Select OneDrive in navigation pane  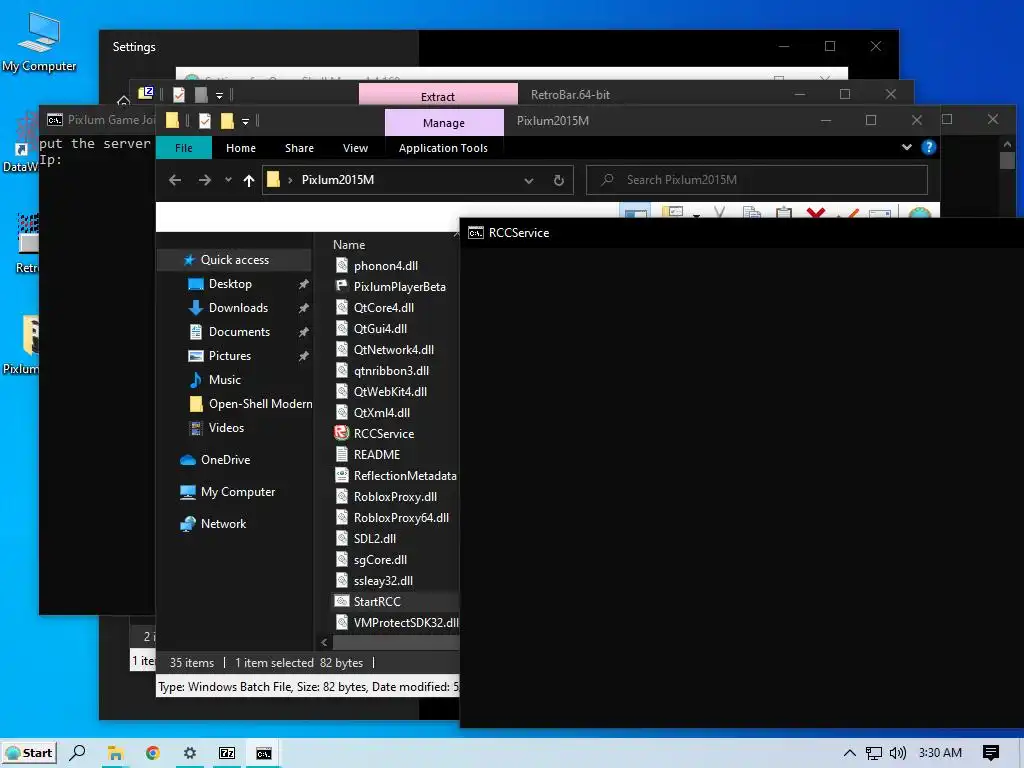click(225, 460)
